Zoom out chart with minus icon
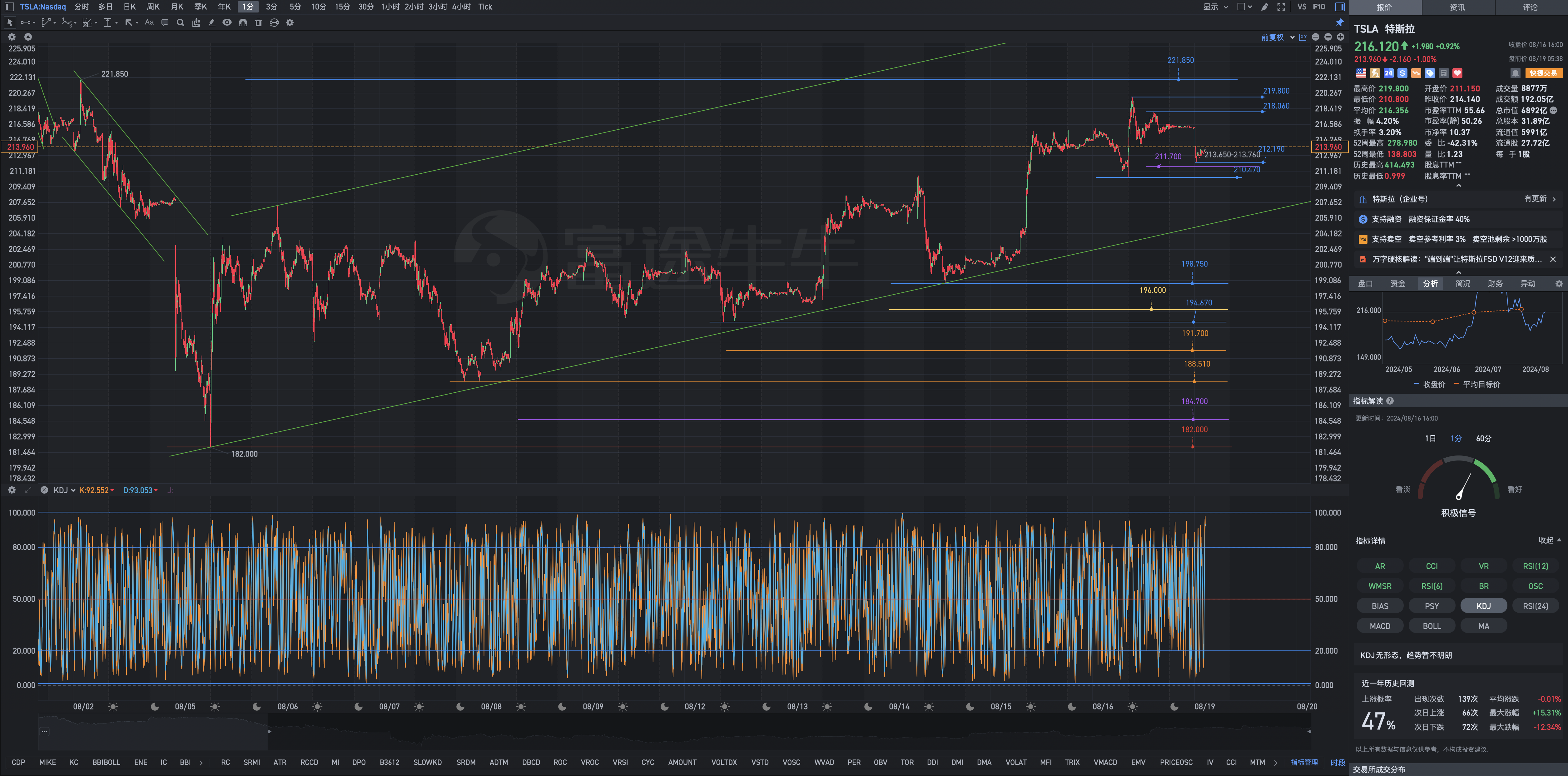 pos(1327,37)
